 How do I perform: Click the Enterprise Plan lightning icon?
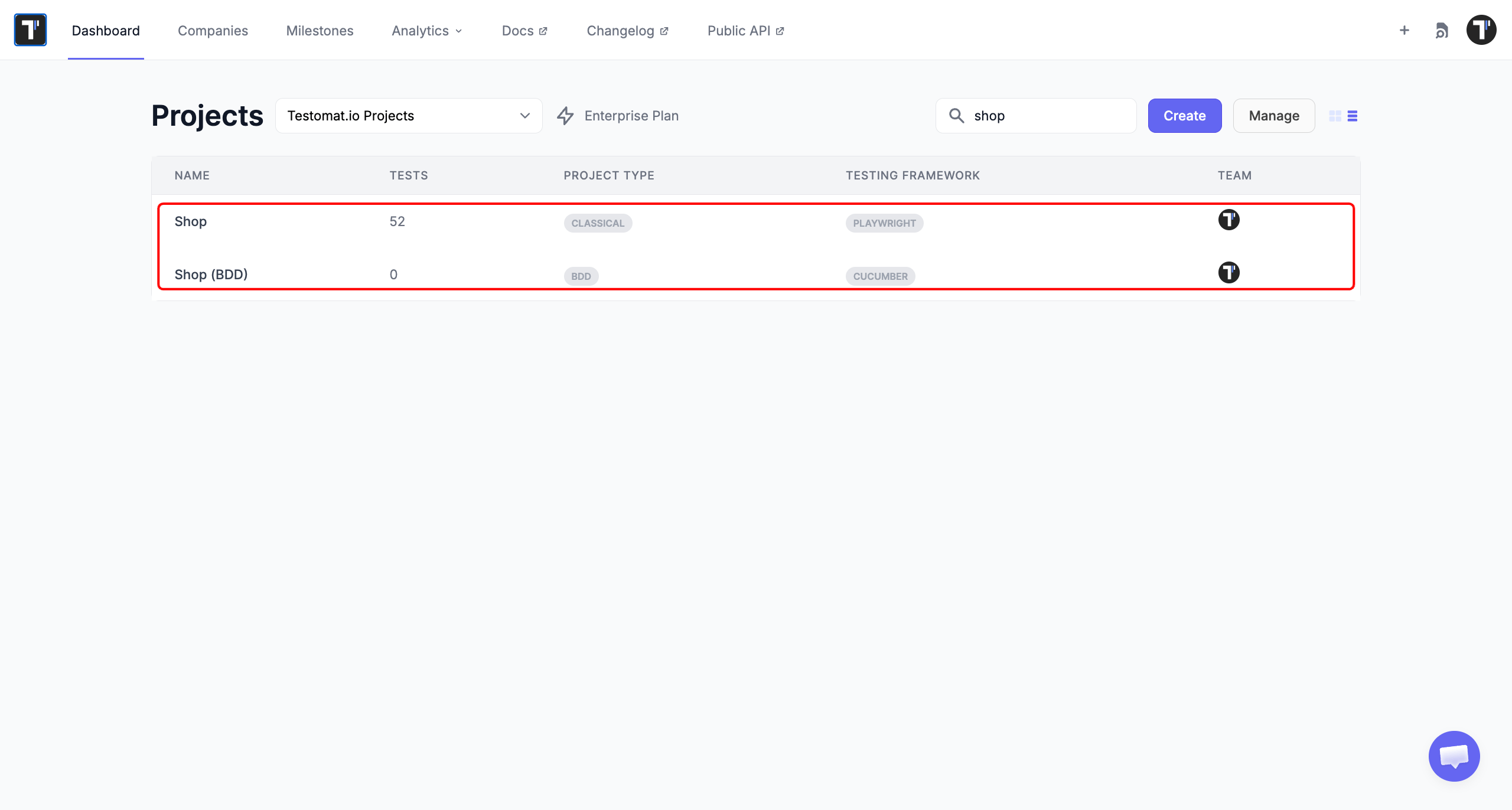click(565, 116)
